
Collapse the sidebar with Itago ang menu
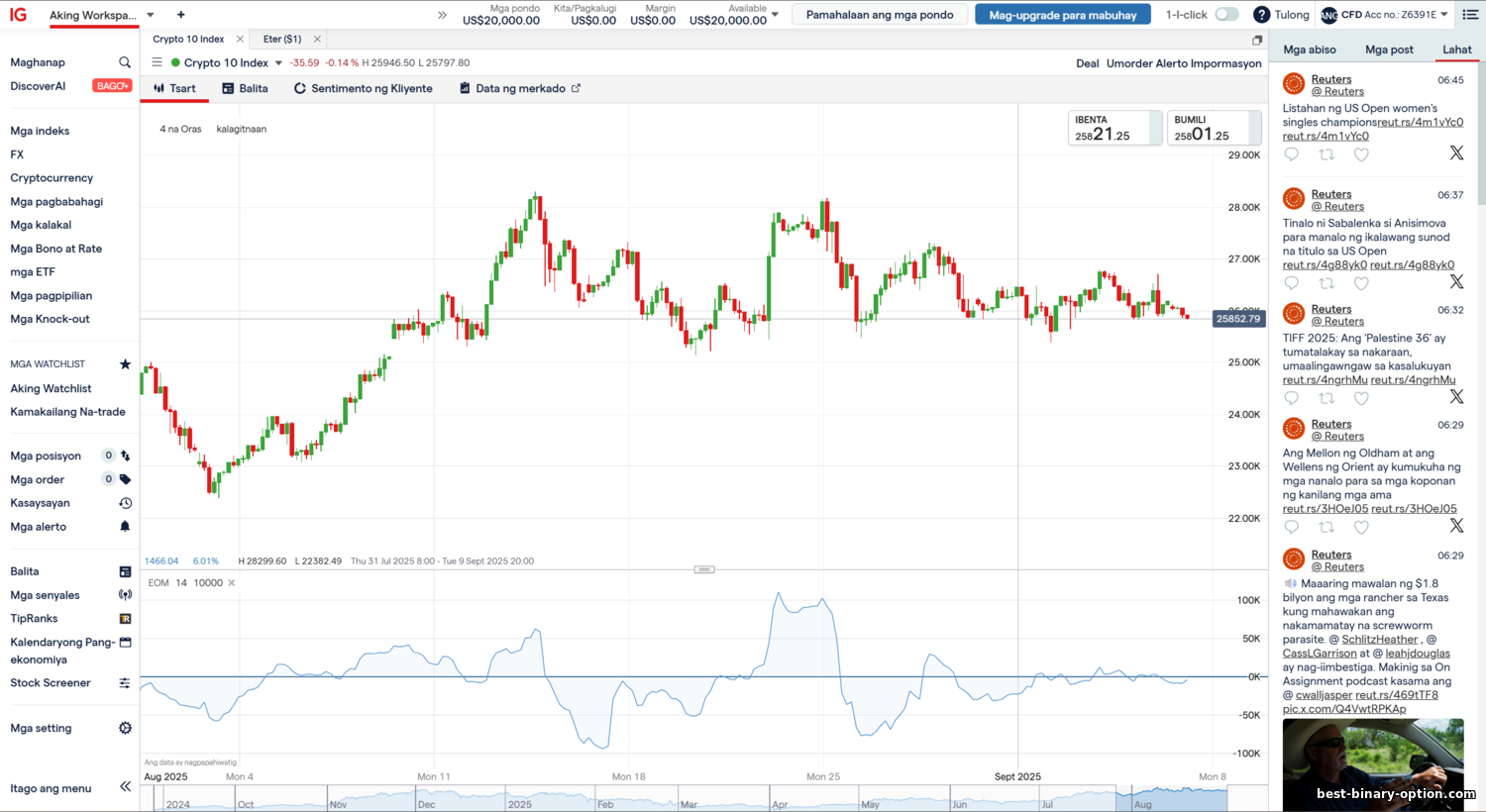click(125, 787)
